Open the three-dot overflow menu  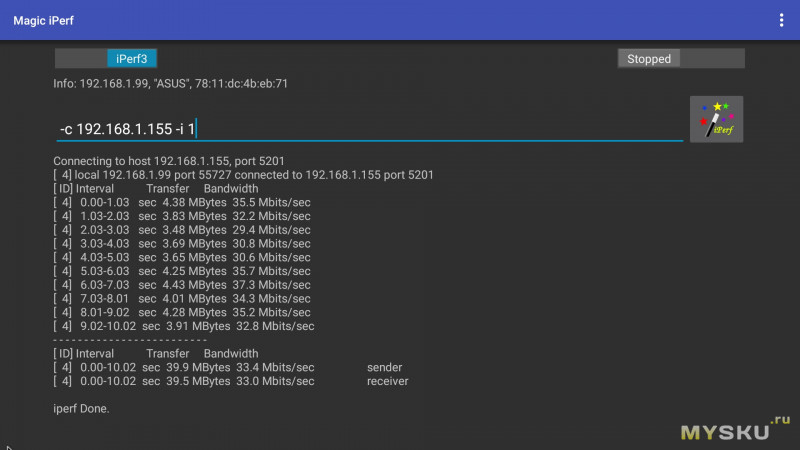[x=781, y=20]
